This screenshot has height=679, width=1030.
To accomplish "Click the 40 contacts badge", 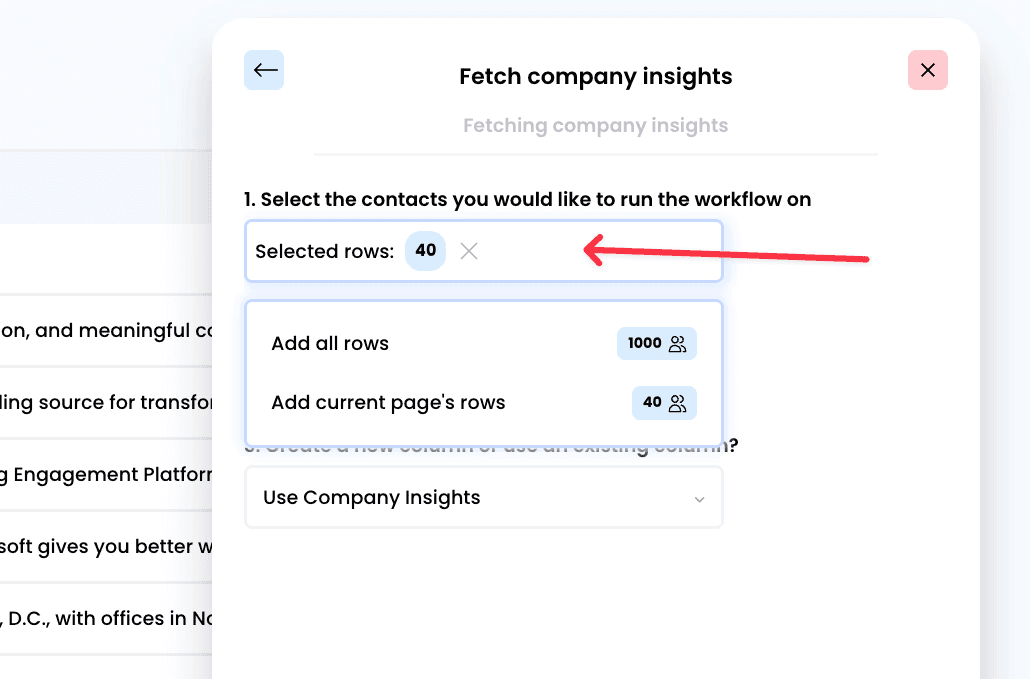I will point(664,403).
